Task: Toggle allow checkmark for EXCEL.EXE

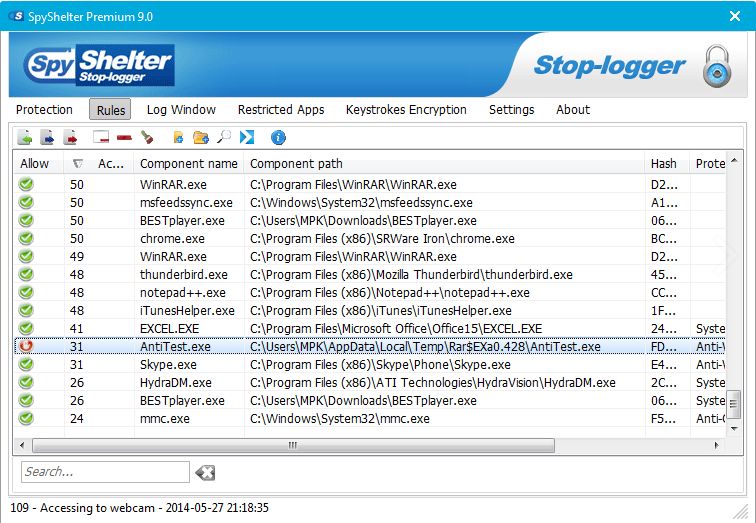Action: pos(26,328)
